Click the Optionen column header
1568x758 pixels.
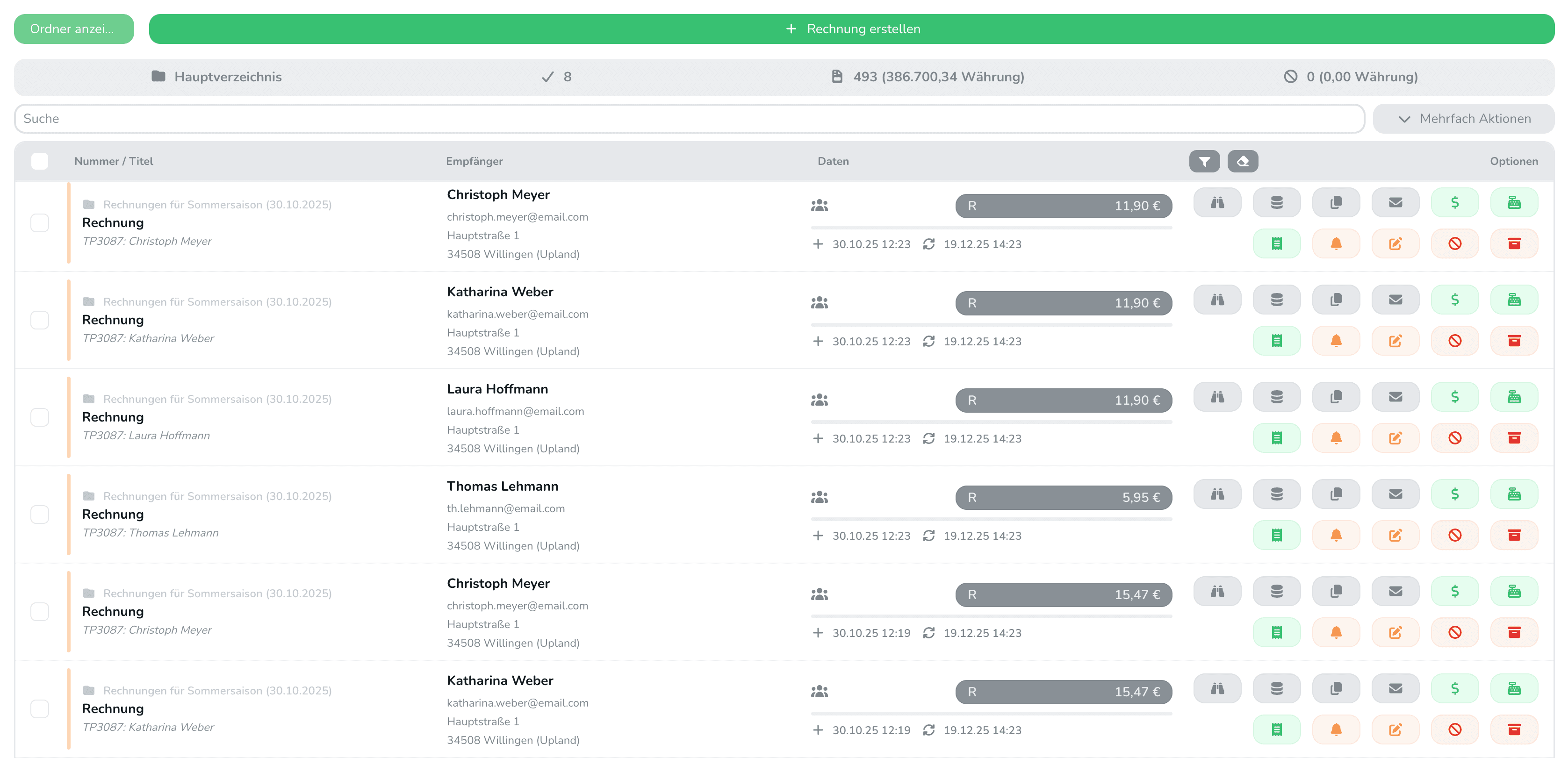pos(1514,161)
